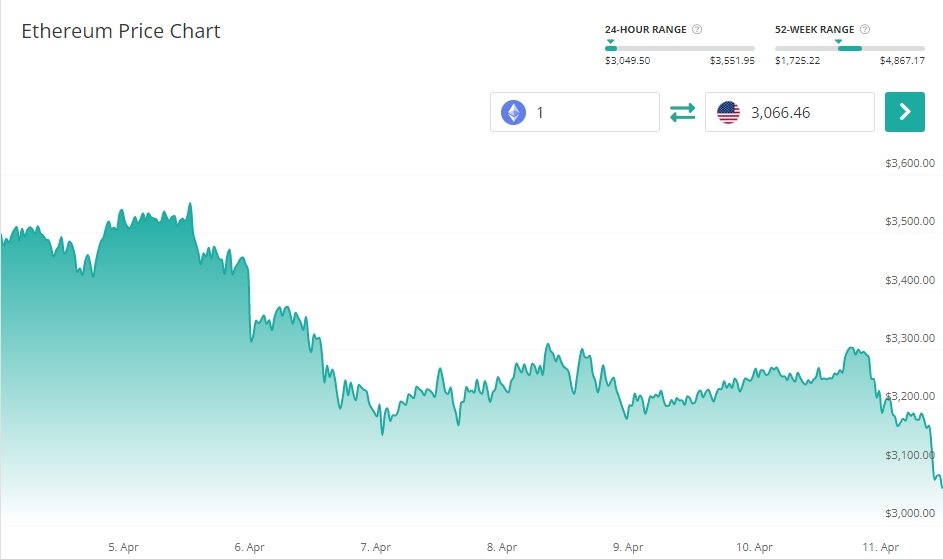Focus the Ethereum amount input field
Viewport: 943px width, 559px height.
pyautogui.click(x=590, y=112)
